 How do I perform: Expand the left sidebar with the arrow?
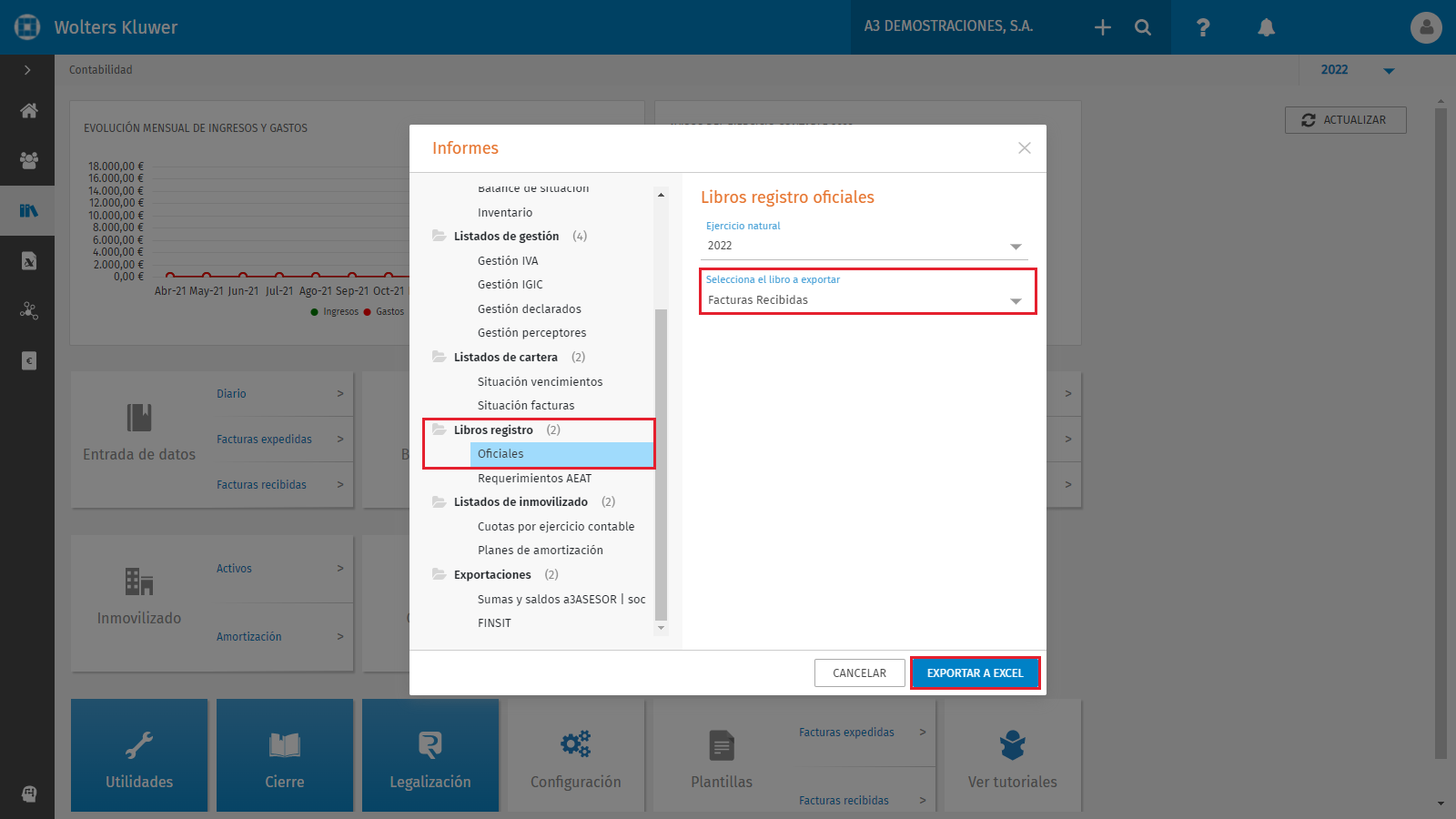tap(27, 70)
